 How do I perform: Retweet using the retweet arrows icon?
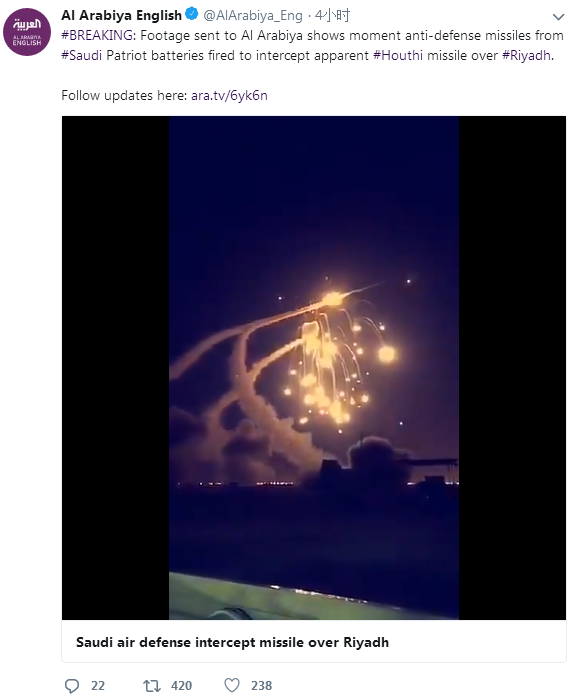(x=152, y=685)
